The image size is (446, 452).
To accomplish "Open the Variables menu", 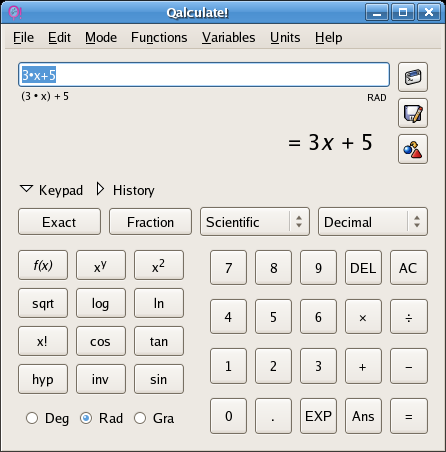I will [228, 38].
